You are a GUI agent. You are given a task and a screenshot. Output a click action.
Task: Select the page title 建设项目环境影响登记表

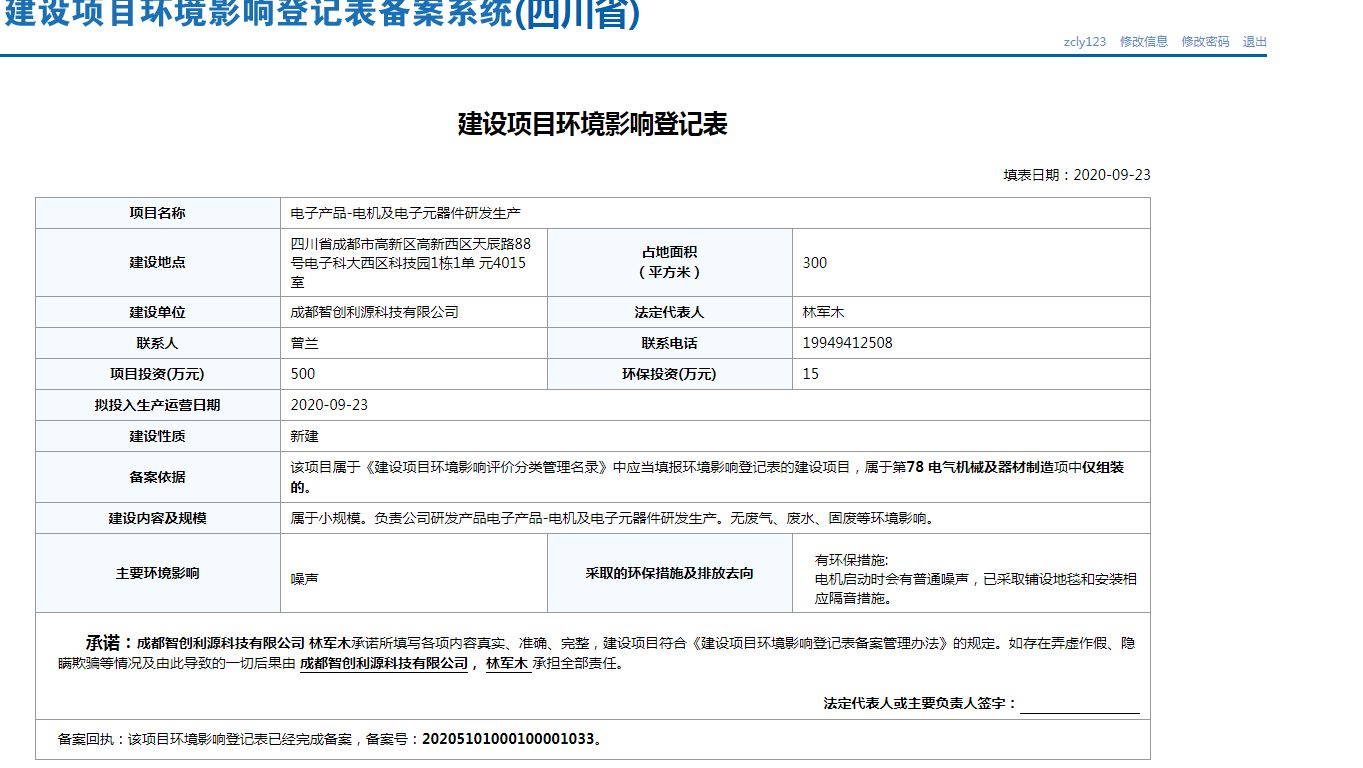coord(593,124)
